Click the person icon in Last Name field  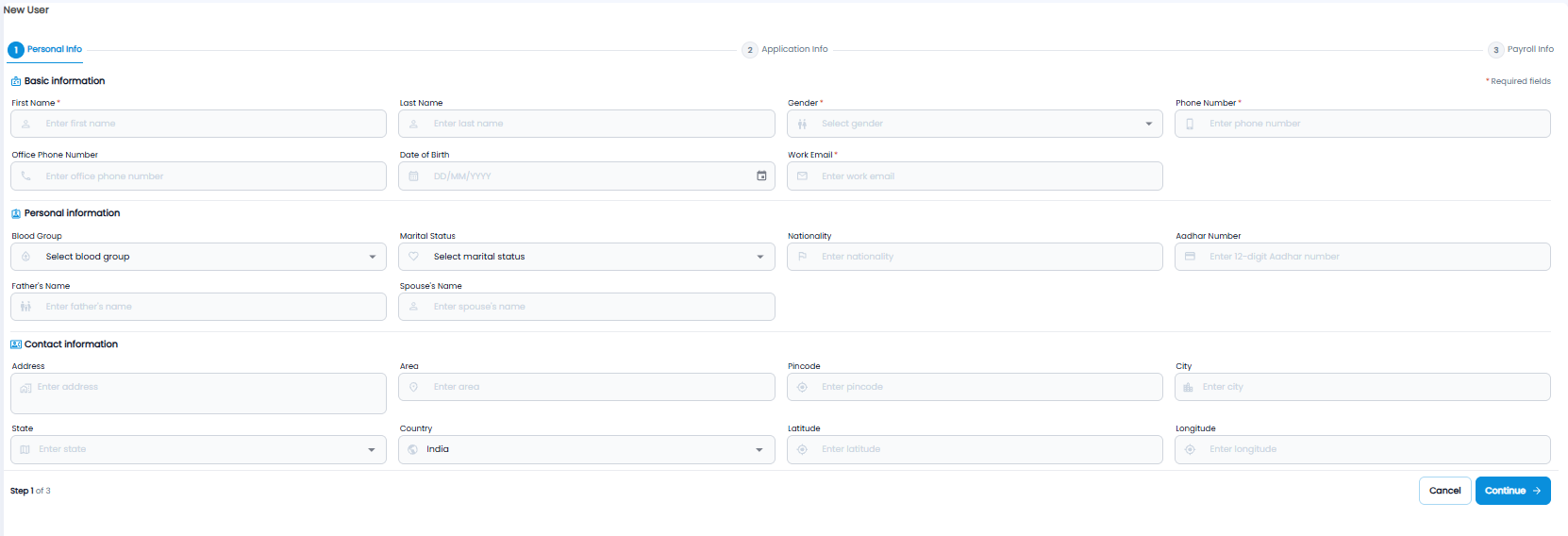point(414,124)
